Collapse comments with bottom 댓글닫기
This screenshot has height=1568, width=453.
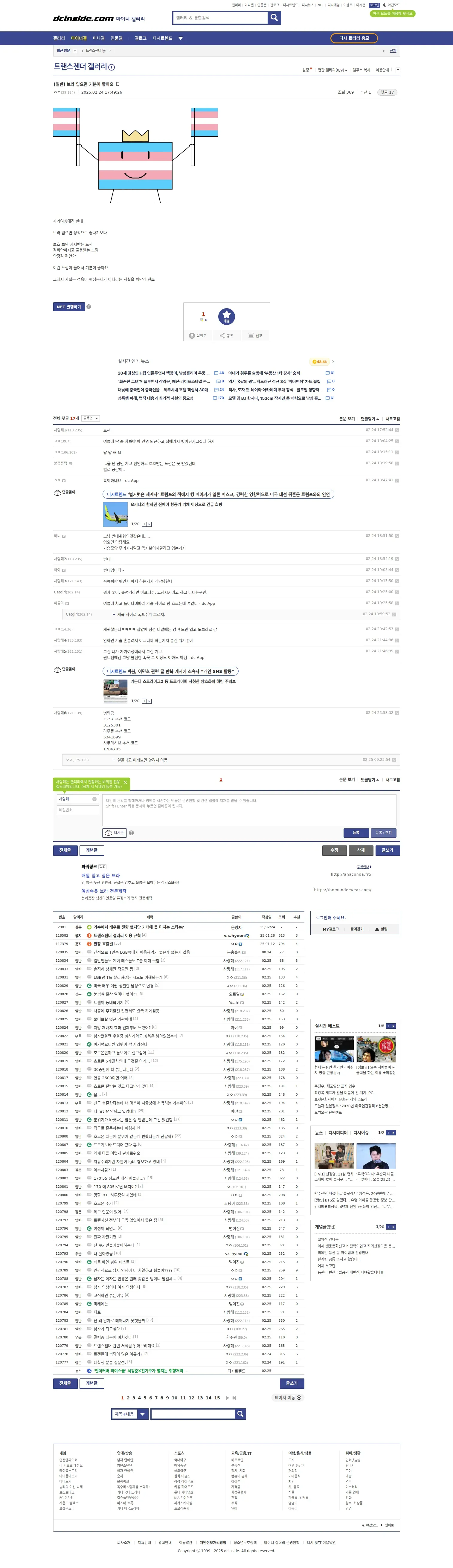[370, 780]
